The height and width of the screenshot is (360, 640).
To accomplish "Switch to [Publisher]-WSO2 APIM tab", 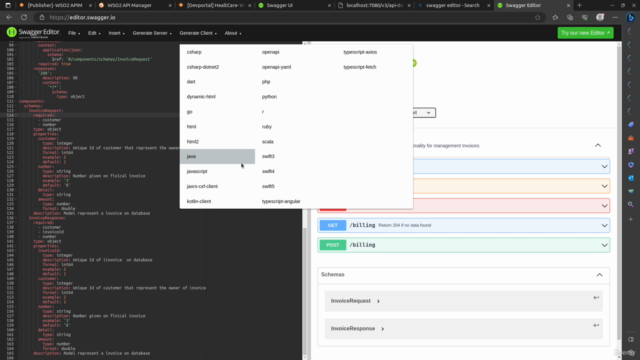I will click(x=55, y=5).
